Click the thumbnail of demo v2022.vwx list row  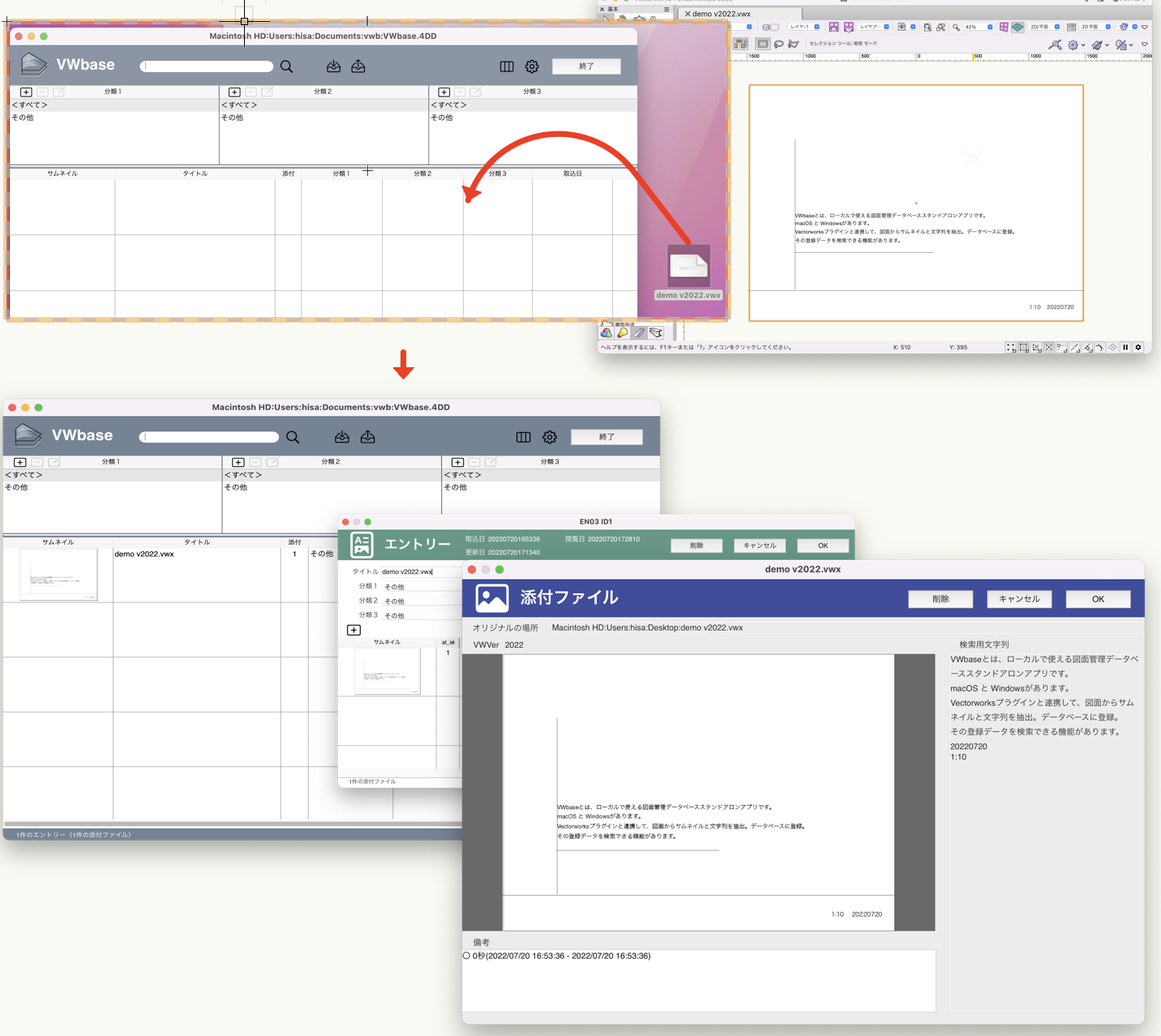point(58,576)
